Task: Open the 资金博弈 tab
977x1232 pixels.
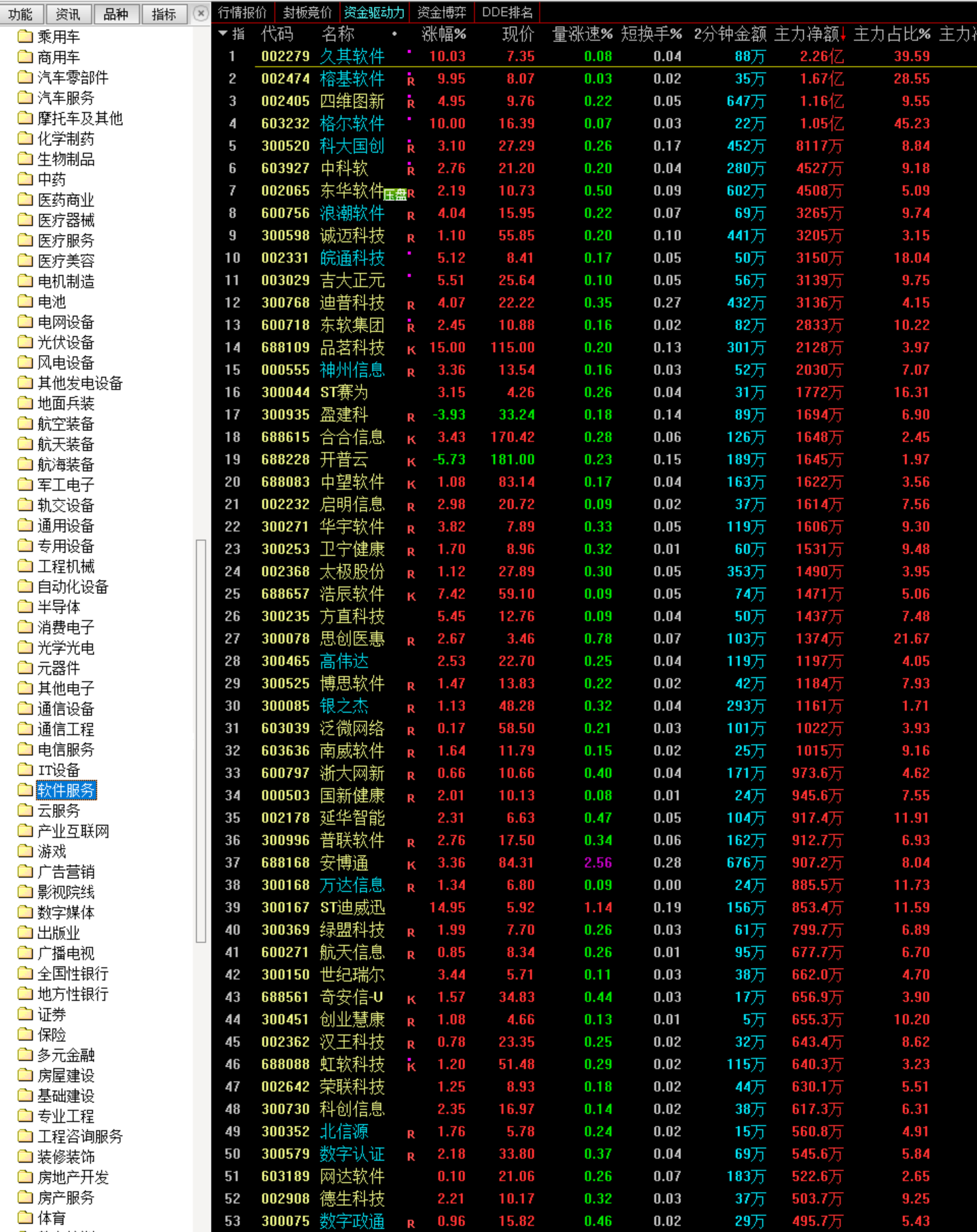Action: 442,12
